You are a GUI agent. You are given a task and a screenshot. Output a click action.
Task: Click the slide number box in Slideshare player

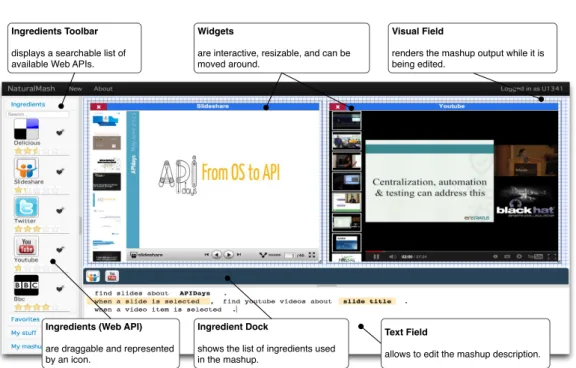[x=290, y=255]
